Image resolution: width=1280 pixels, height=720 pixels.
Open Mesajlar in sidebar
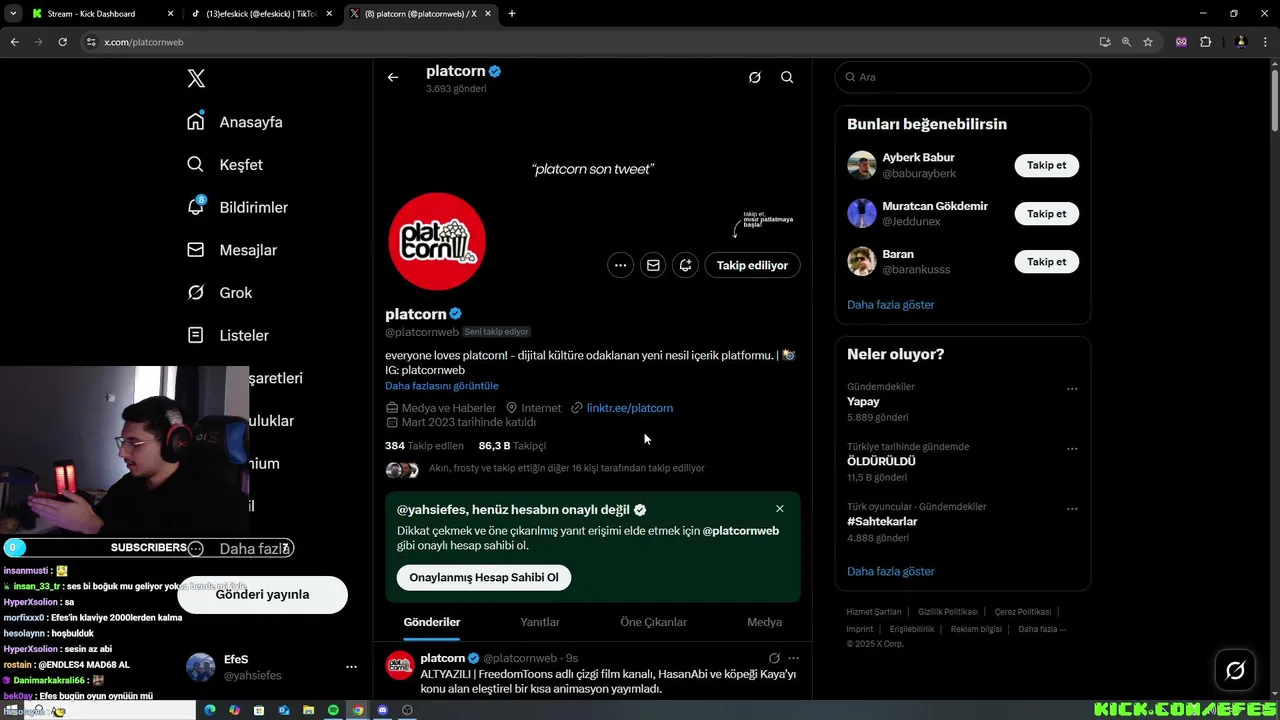[x=232, y=250]
